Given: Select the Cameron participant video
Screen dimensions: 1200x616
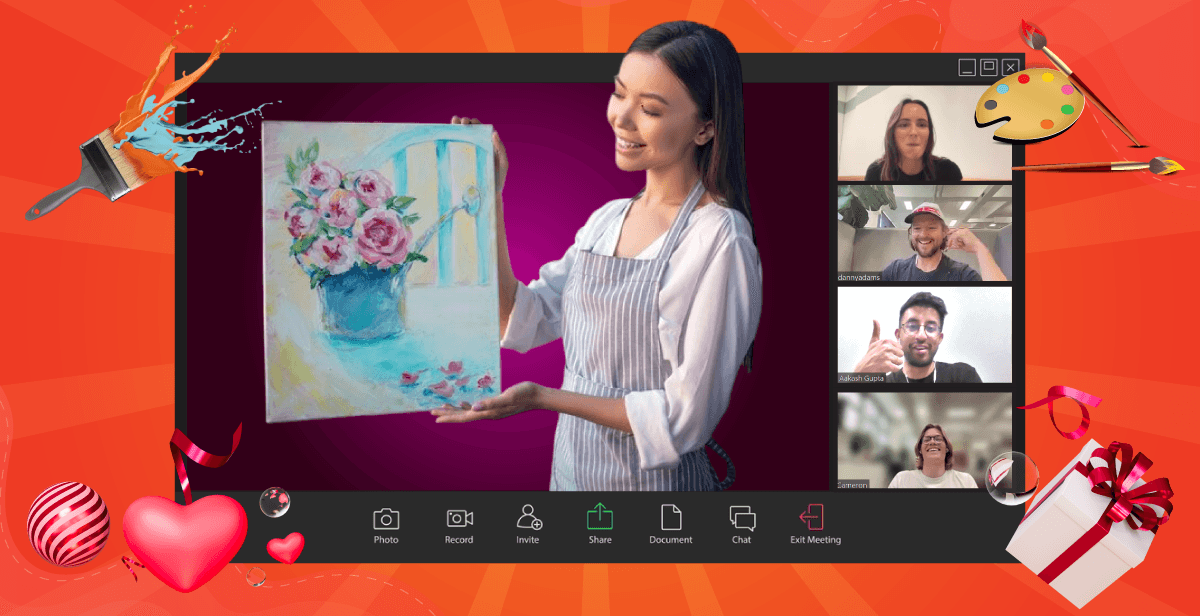Looking at the screenshot, I should pyautogui.click(x=924, y=440).
